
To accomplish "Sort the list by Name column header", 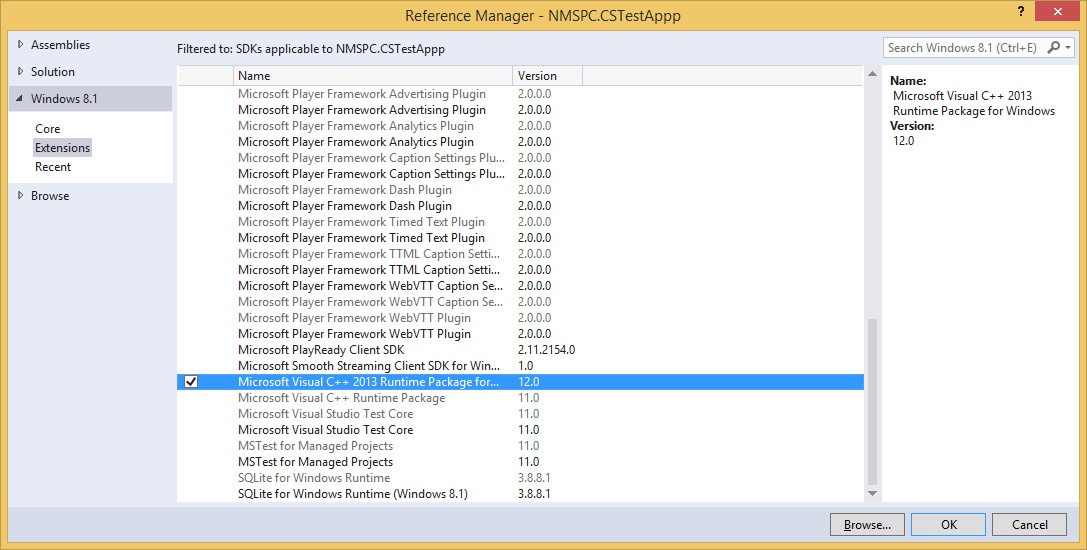I will pyautogui.click(x=373, y=76).
